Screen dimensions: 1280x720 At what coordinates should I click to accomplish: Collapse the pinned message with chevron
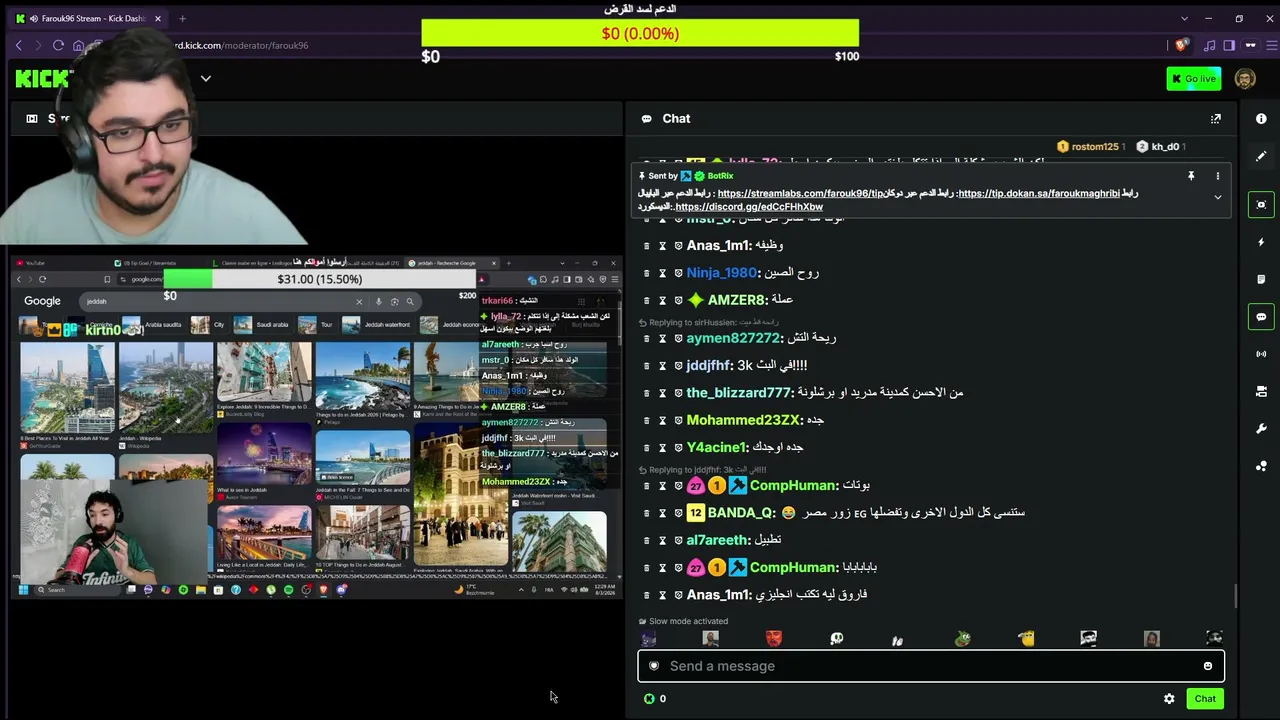tap(1218, 197)
